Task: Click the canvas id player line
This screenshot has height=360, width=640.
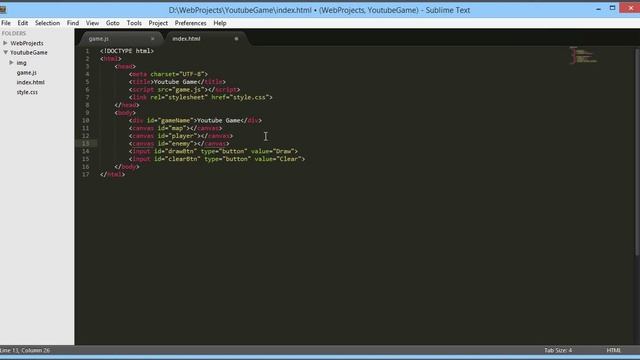Action: (181, 136)
